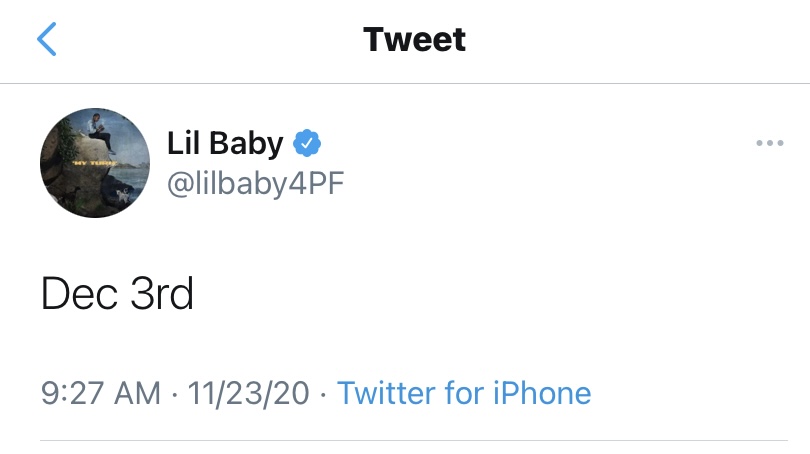Tap '3rd' in the tweet body
Viewport: 810px width, 454px height.
[x=162, y=293]
